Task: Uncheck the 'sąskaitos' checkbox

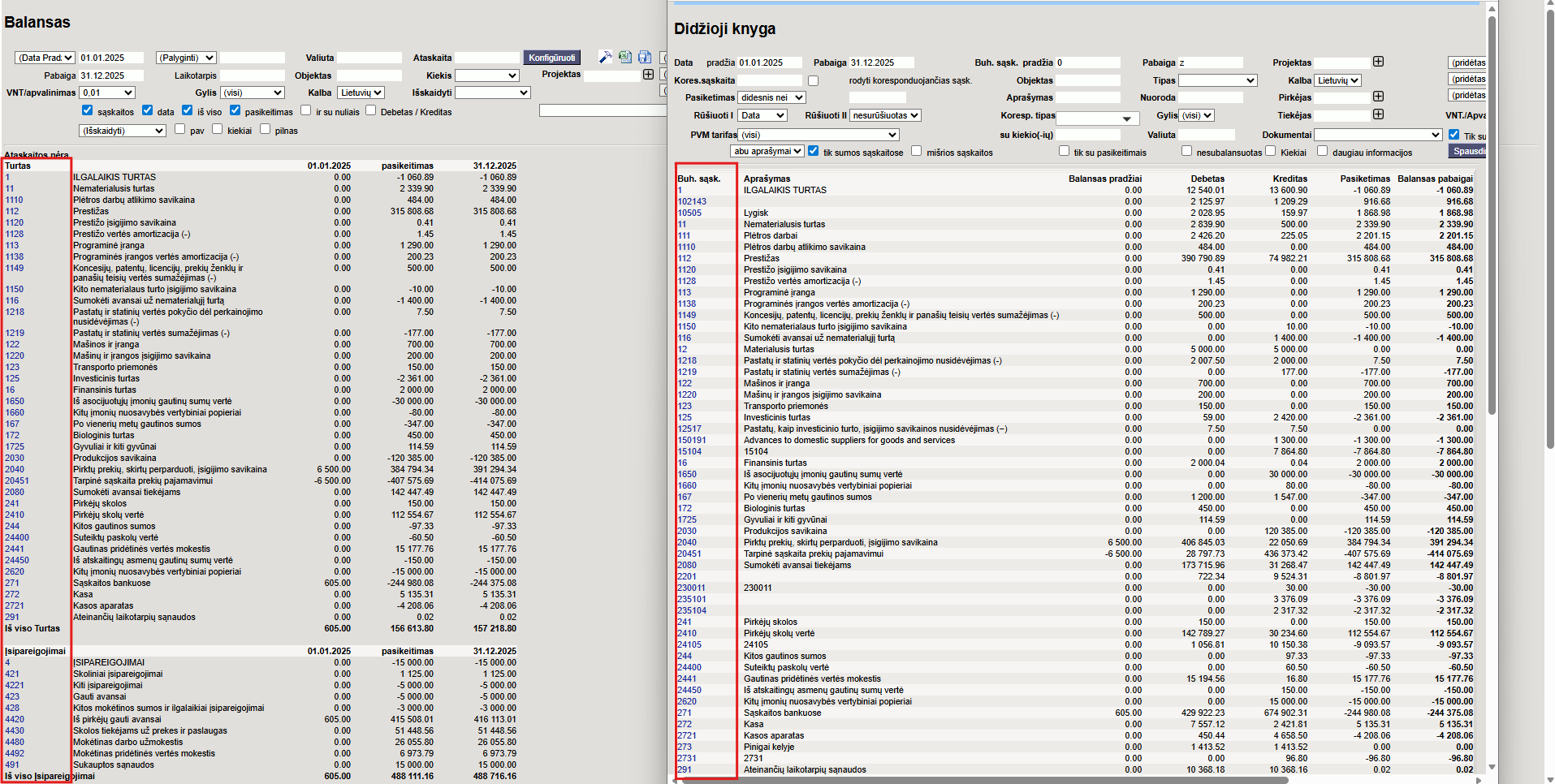Action: click(x=88, y=110)
